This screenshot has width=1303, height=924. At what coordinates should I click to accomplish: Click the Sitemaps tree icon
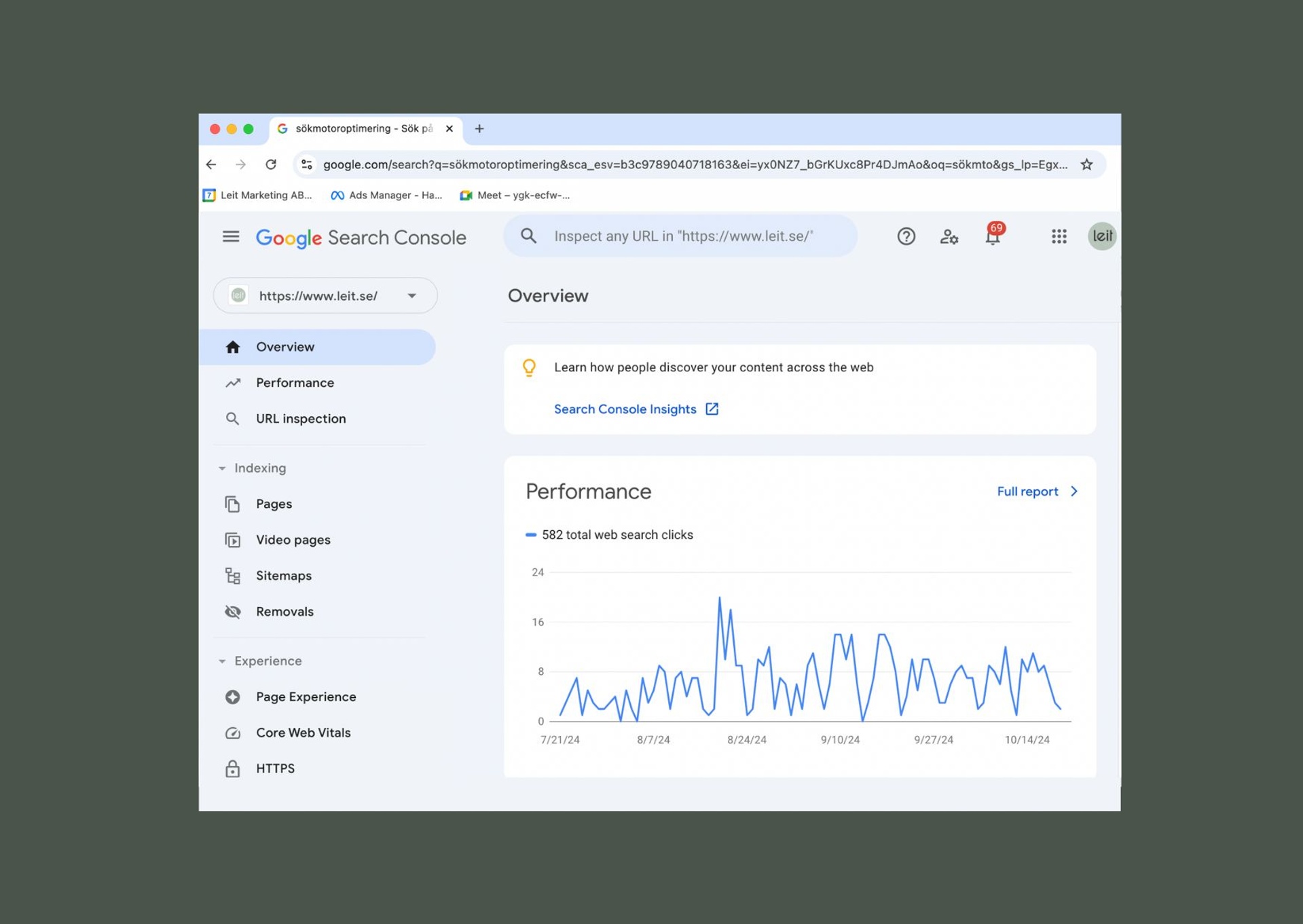(233, 576)
